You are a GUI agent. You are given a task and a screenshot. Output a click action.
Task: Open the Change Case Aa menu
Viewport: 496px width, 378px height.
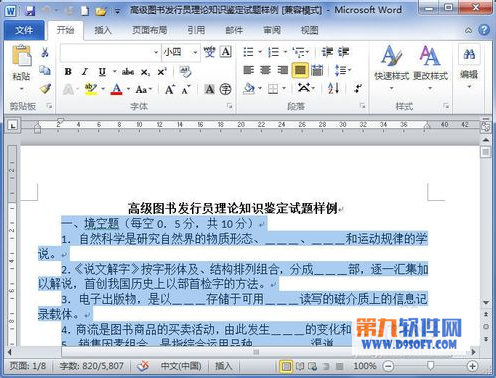[x=143, y=89]
